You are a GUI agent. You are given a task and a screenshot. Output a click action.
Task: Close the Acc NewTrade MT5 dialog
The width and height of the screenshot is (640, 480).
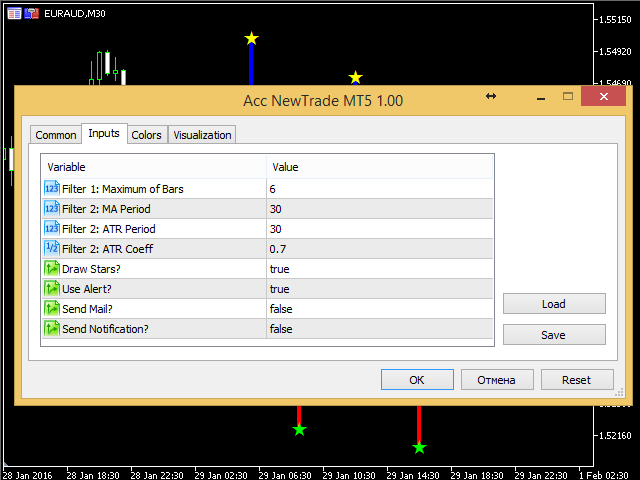[604, 96]
